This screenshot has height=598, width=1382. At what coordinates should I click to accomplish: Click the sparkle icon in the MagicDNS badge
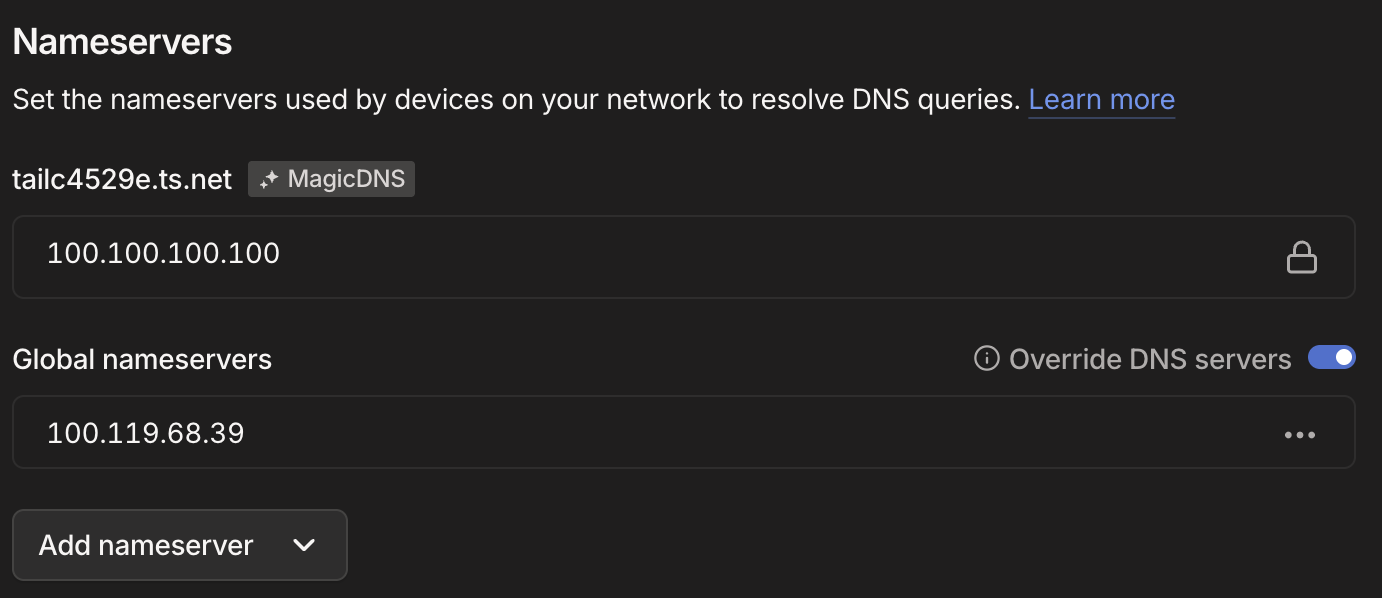point(267,178)
